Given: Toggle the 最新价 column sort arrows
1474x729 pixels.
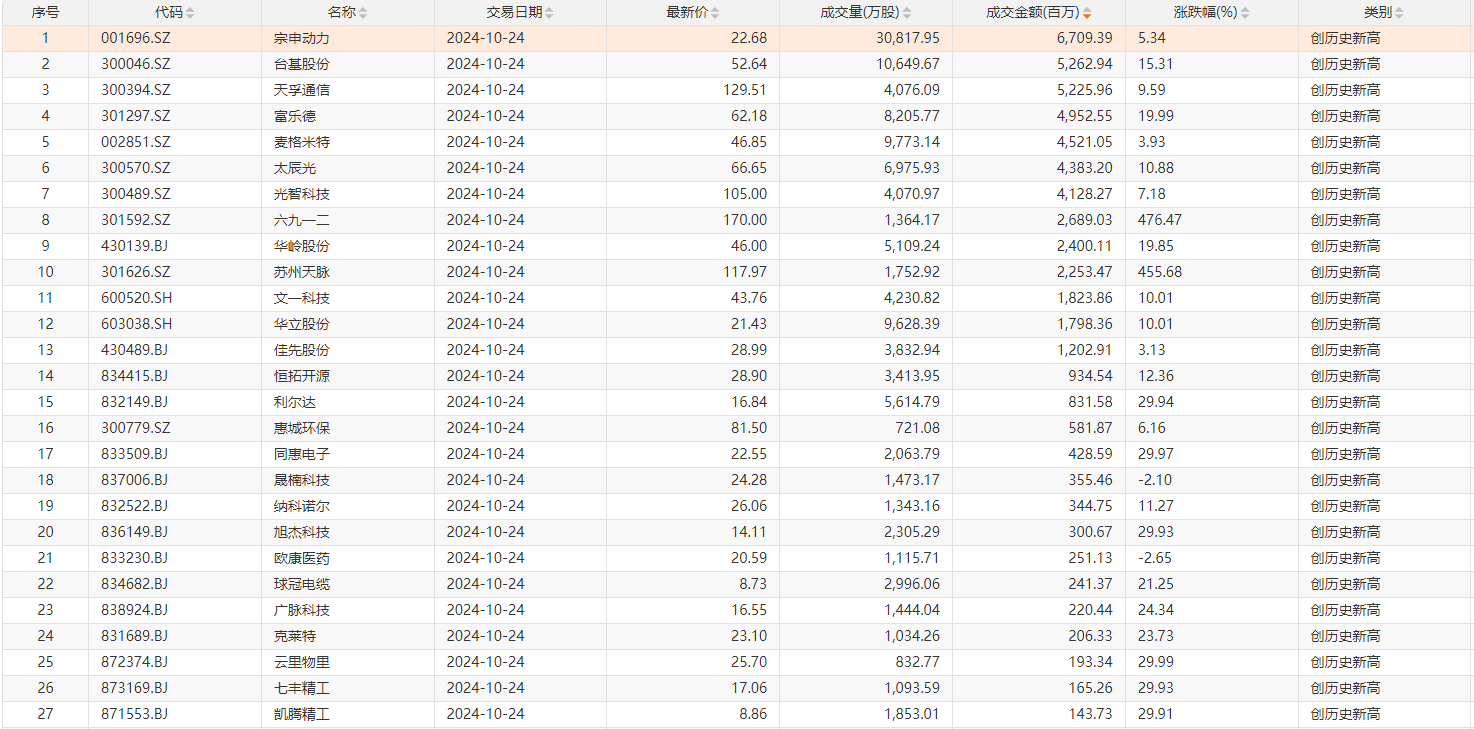Looking at the screenshot, I should click(713, 13).
